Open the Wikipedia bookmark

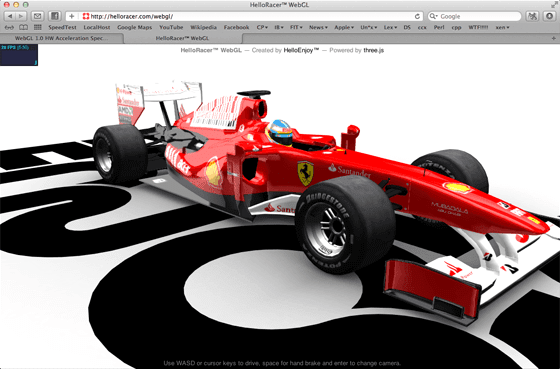click(203, 28)
